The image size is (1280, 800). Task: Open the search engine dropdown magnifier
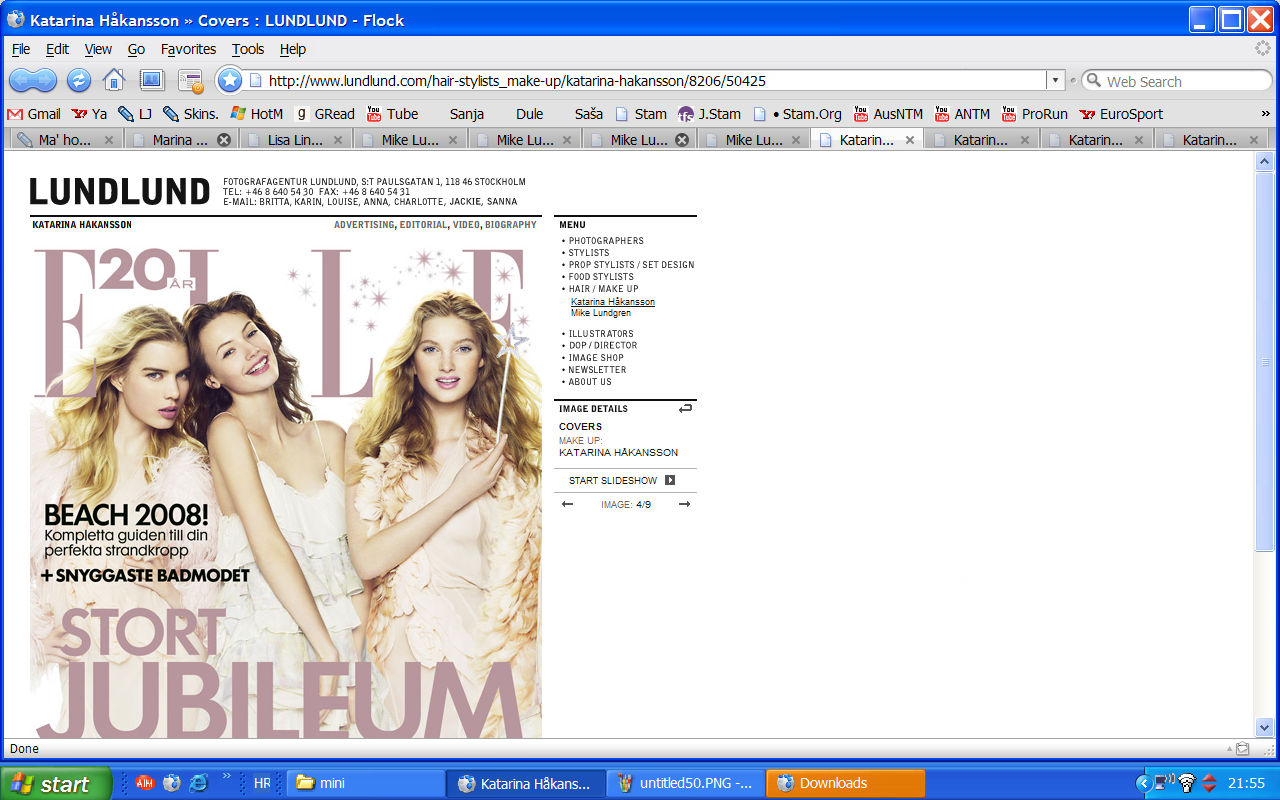coord(1093,81)
